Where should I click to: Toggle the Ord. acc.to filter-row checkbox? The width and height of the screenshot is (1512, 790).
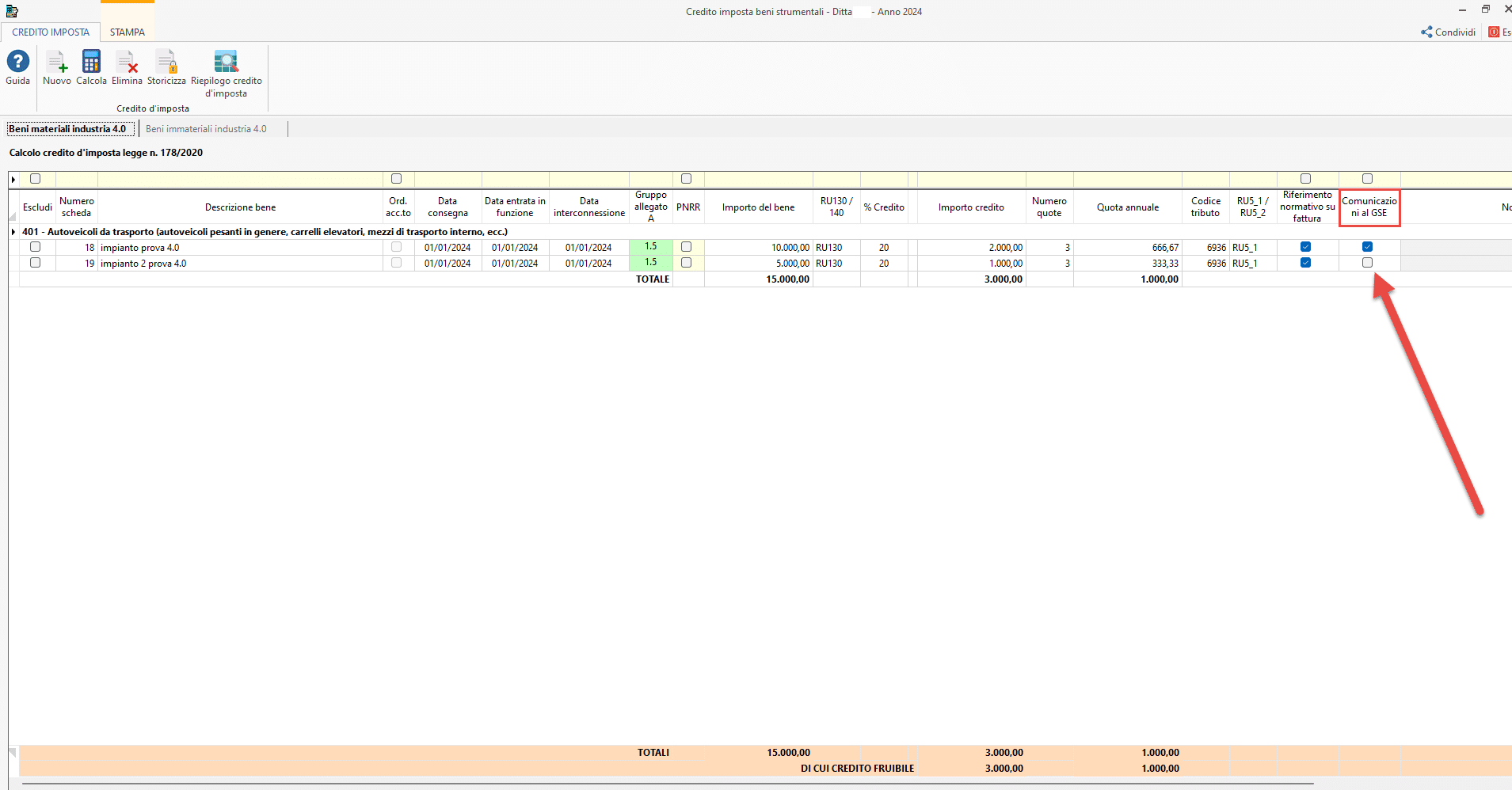tap(397, 179)
